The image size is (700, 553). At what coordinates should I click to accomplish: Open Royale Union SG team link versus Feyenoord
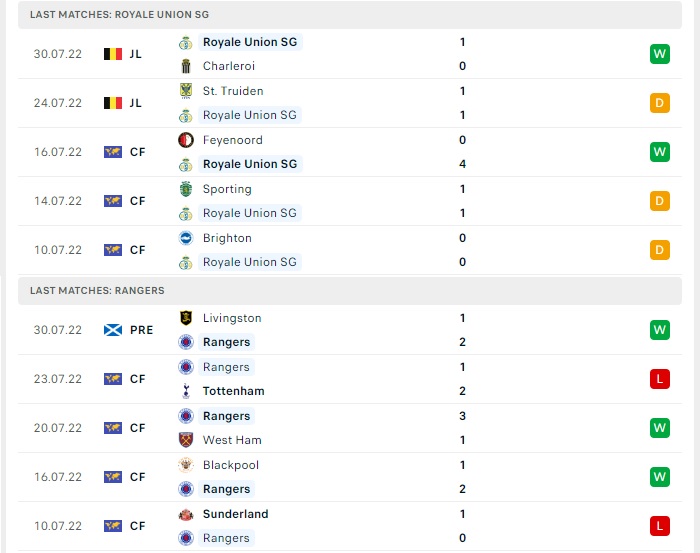tap(250, 164)
